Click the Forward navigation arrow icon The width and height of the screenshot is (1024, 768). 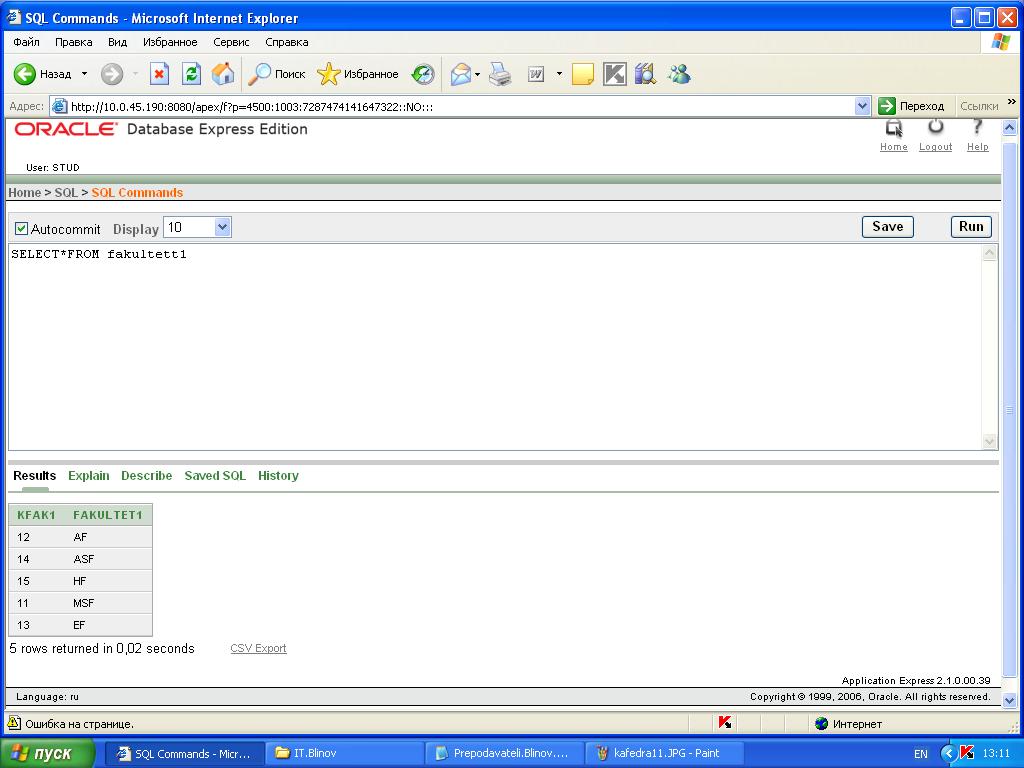pyautogui.click(x=112, y=74)
